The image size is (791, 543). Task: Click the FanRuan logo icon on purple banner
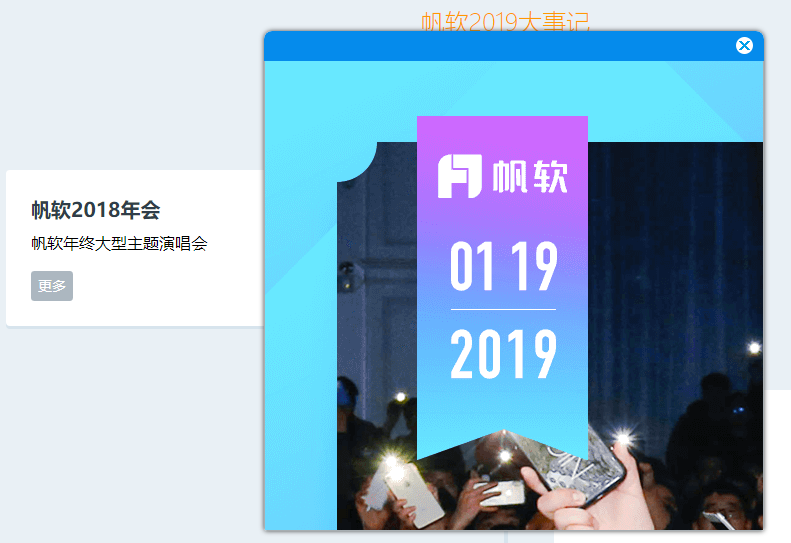point(460,176)
